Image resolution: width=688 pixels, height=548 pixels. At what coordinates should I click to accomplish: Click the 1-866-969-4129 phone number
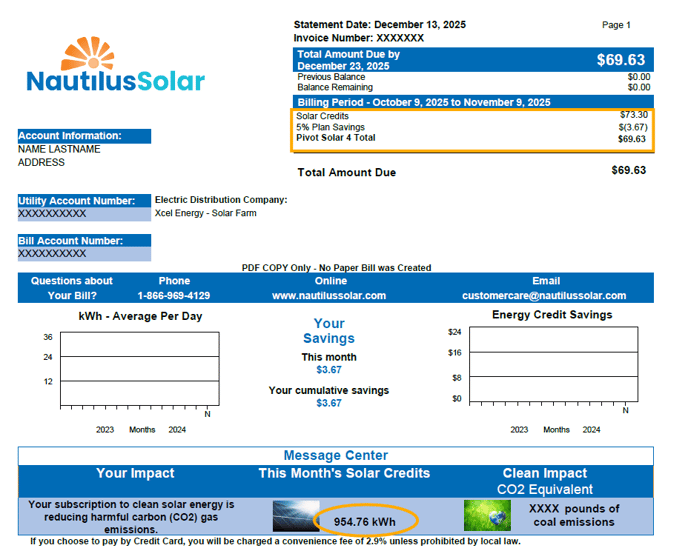point(173,296)
